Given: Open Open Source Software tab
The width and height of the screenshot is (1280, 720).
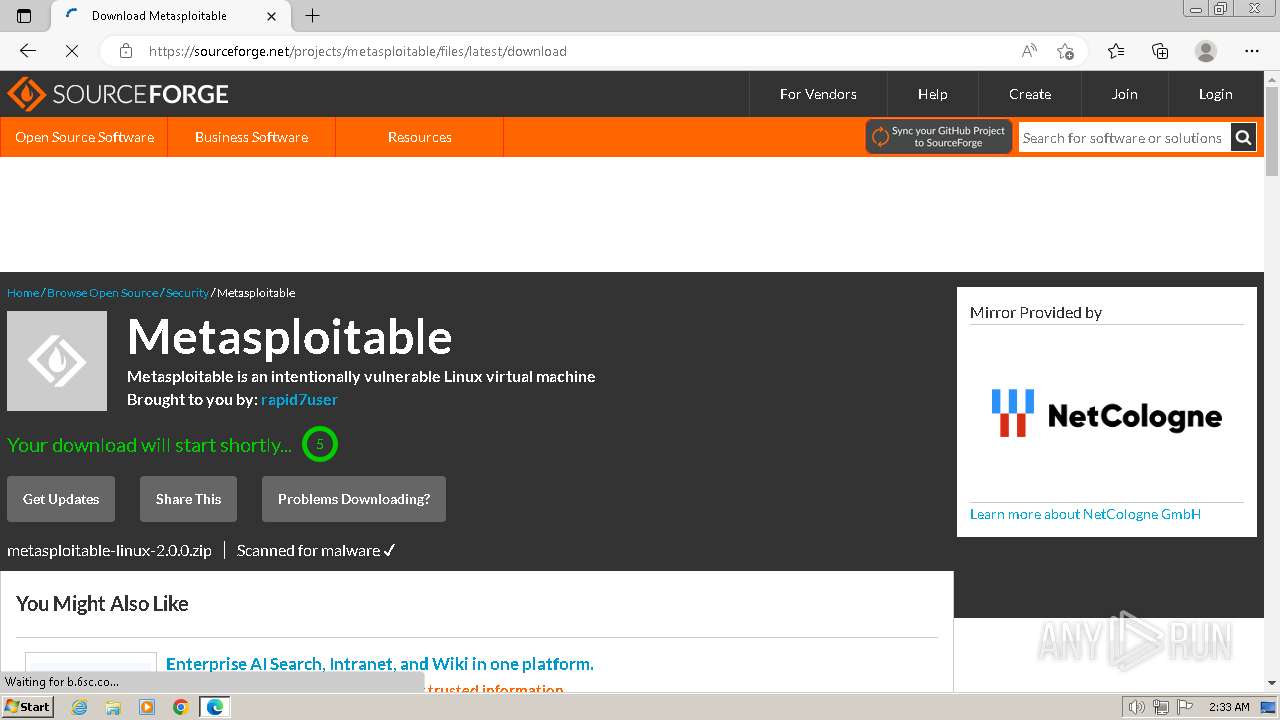Looking at the screenshot, I should coord(84,137).
